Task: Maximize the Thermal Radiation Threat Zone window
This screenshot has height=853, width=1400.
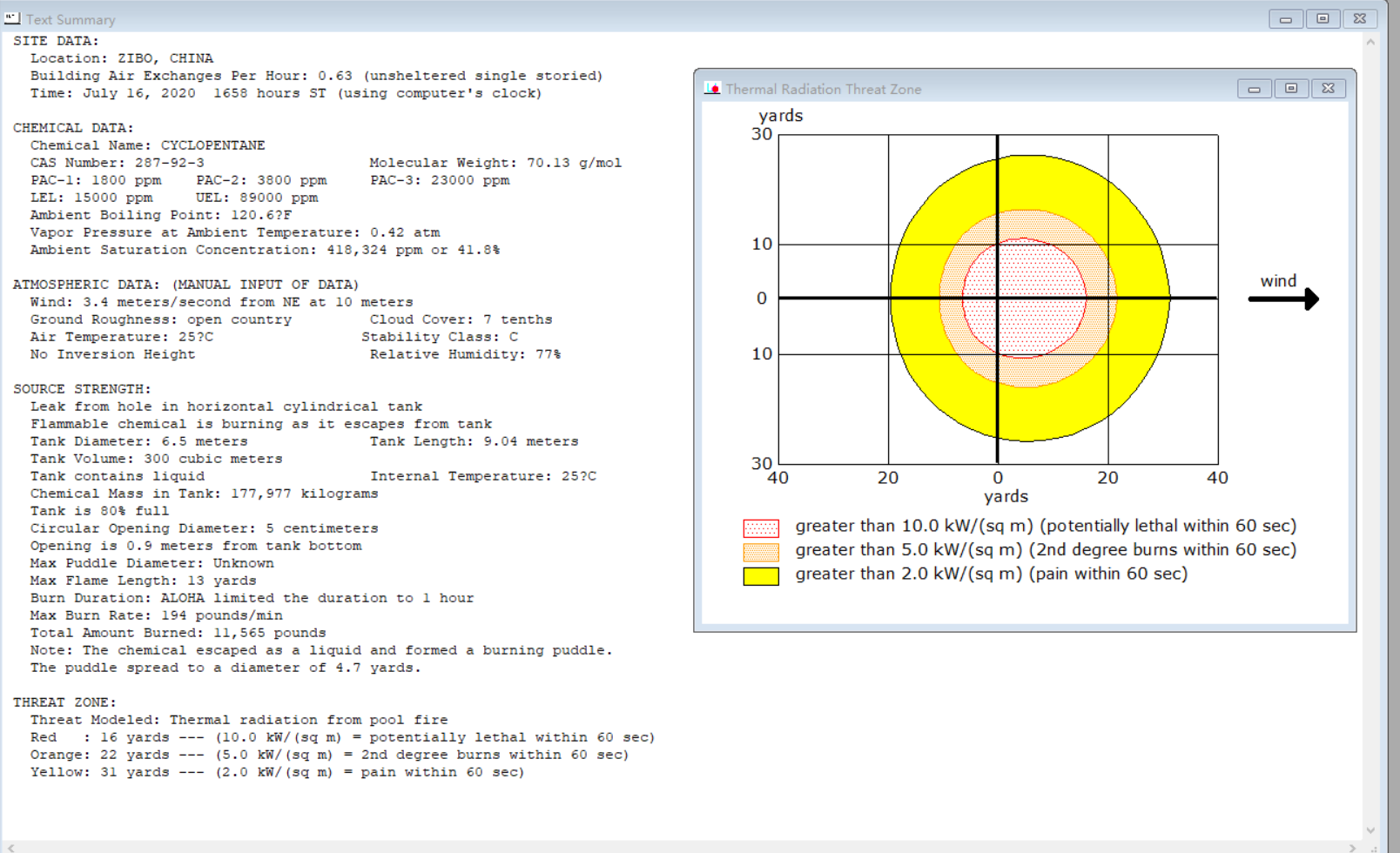Action: 1291,89
